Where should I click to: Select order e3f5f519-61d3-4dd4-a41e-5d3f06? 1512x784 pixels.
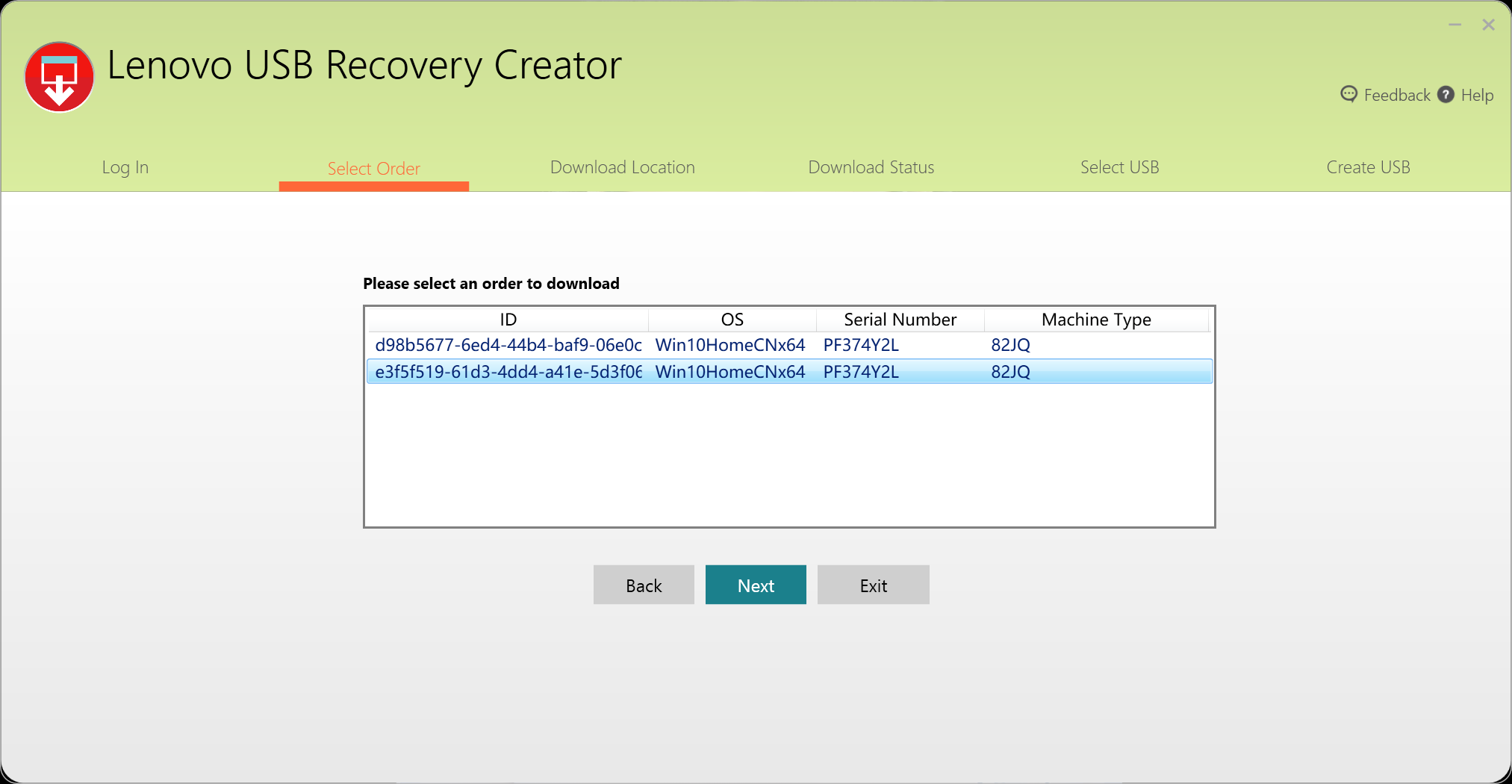coord(789,372)
